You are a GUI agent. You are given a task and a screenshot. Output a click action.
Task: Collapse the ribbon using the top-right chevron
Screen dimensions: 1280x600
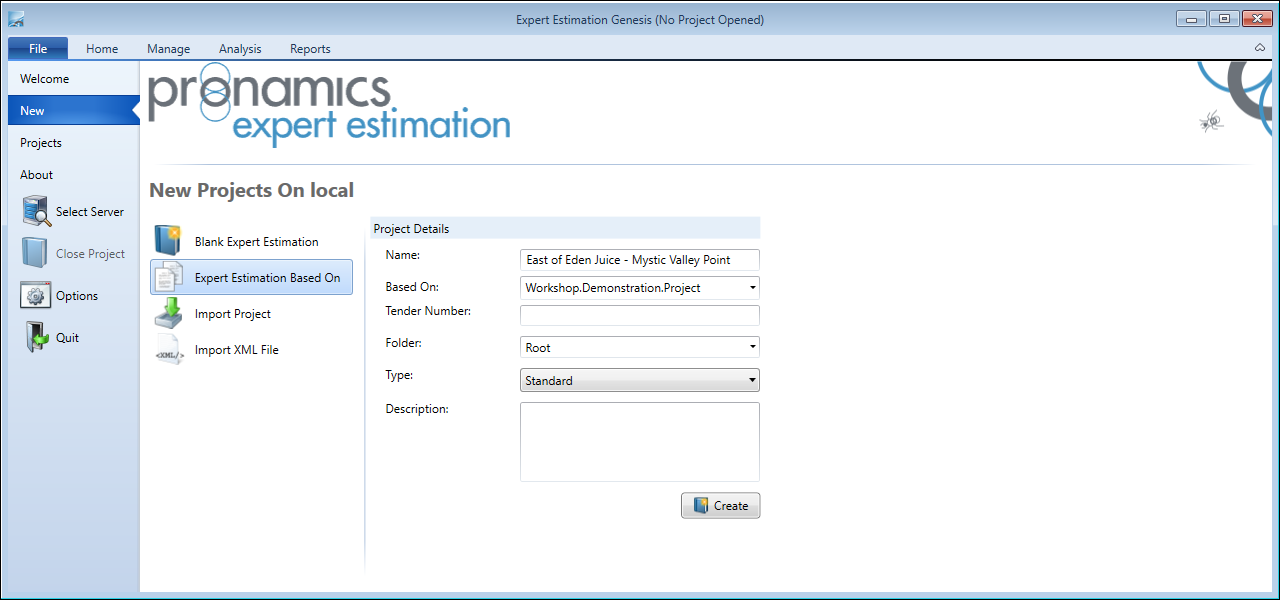[1259, 48]
